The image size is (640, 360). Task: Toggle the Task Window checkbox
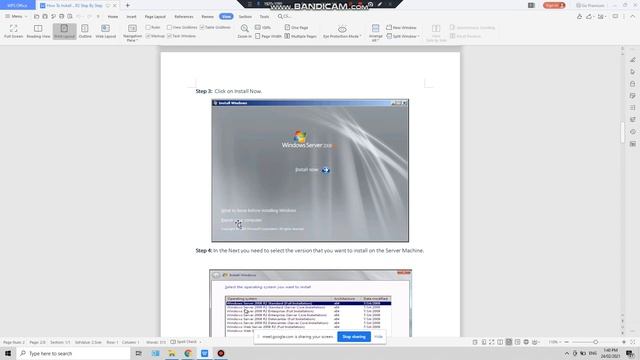tap(182, 36)
